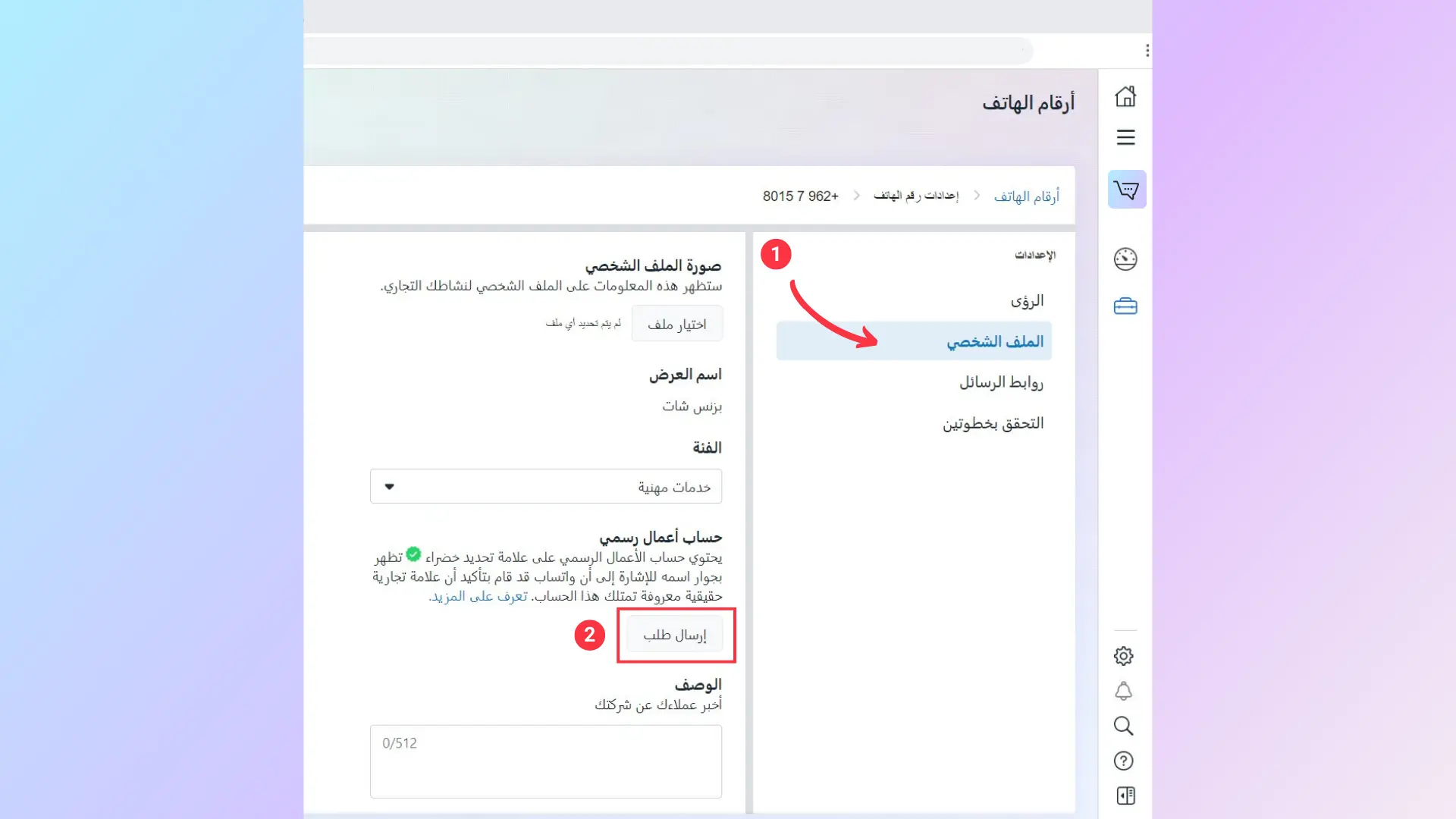This screenshot has width=1456, height=819.
Task: Click the صورة الملف الشخصي heading
Action: click(653, 266)
